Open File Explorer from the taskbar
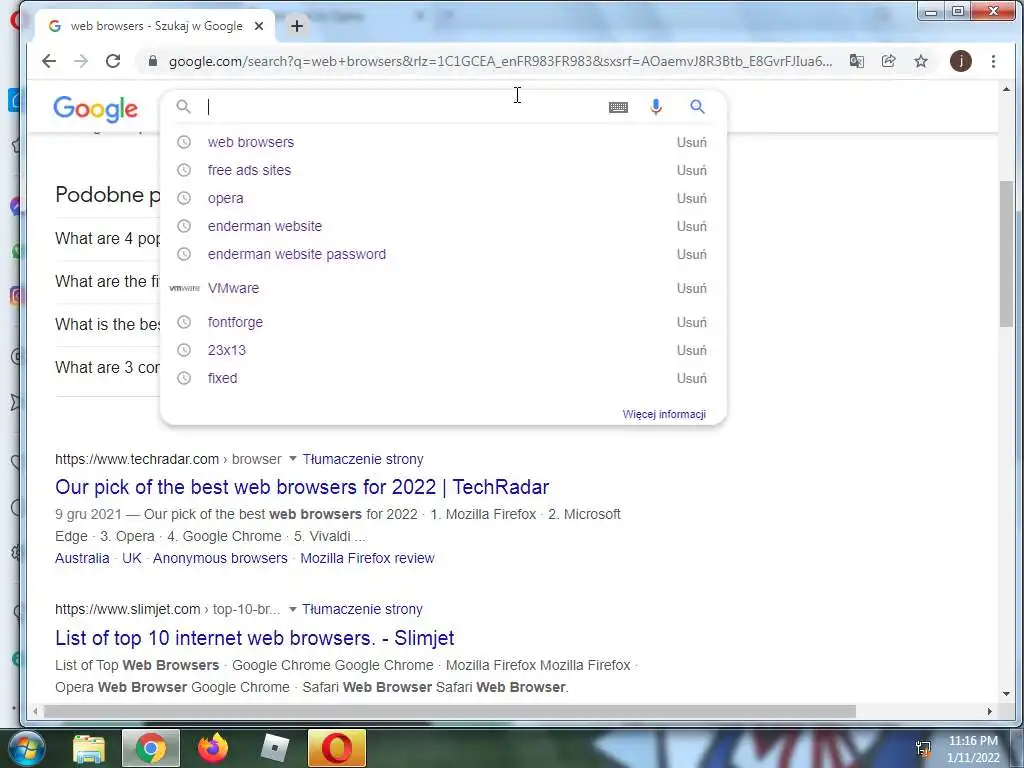1024x768 pixels. [x=89, y=749]
